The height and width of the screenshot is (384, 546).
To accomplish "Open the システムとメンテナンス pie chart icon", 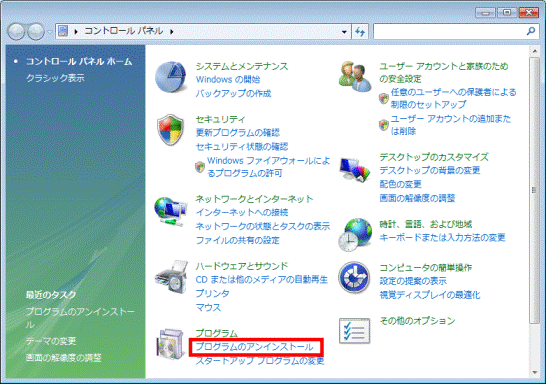I will point(170,77).
